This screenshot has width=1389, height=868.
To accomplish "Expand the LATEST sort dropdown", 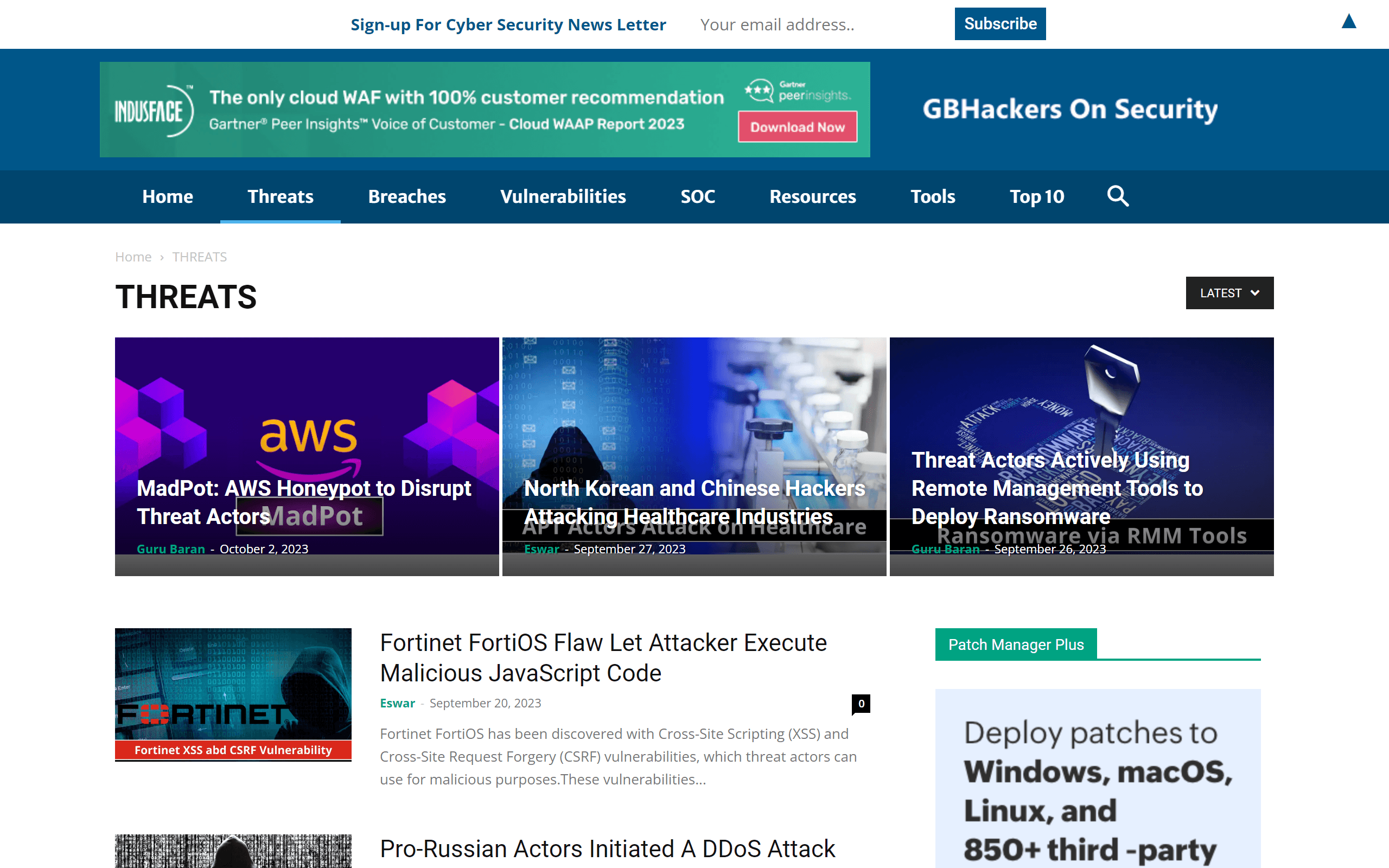I will (1229, 293).
